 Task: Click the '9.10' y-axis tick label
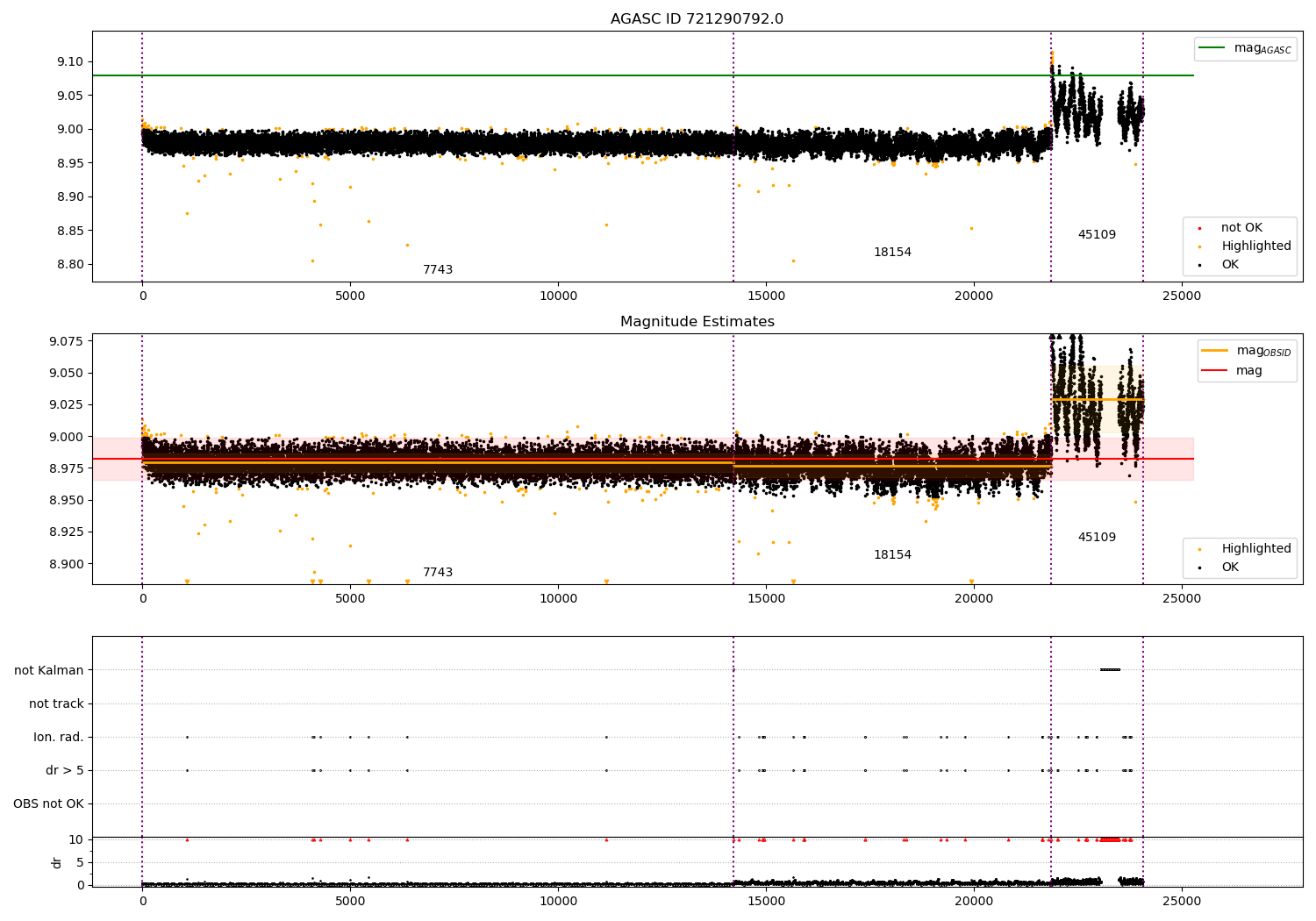(72, 61)
